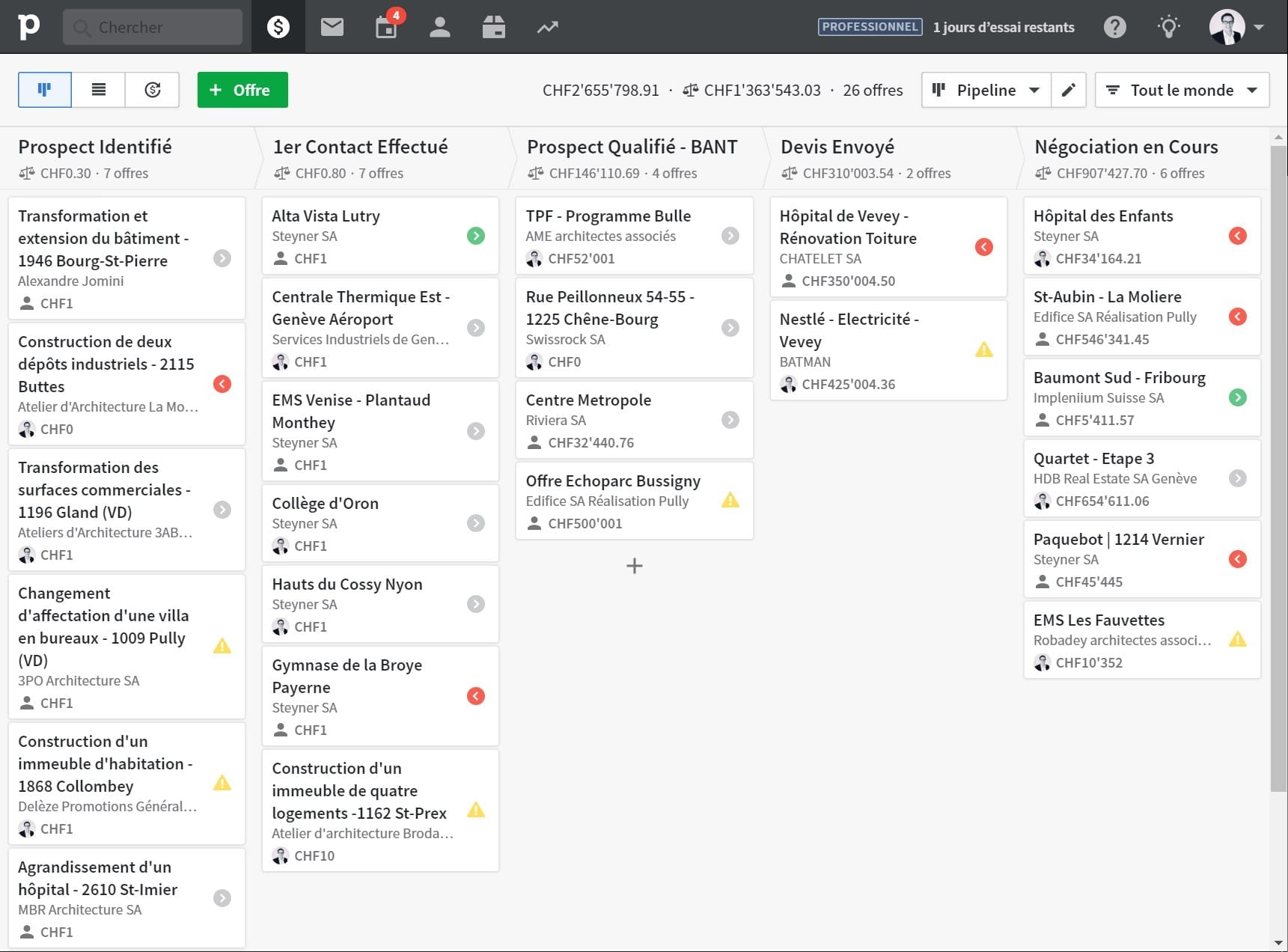Click red overdue icon on Construction de deux dépôts
The width and height of the screenshot is (1288, 952).
[222, 384]
